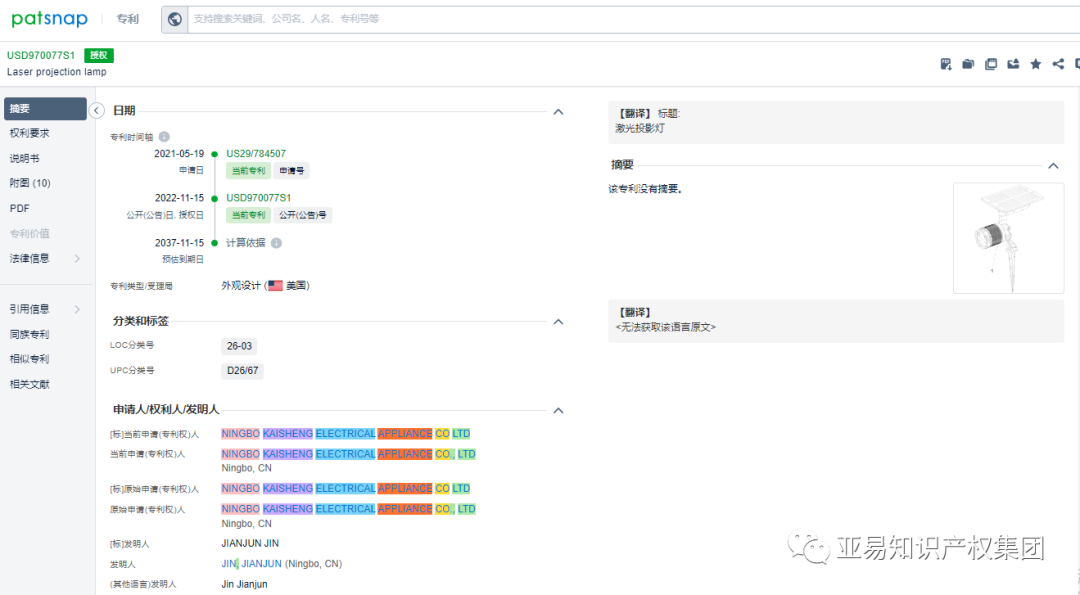Click info icon next to 专利时间轴
Screen dimensions: 1080x595
(164, 136)
